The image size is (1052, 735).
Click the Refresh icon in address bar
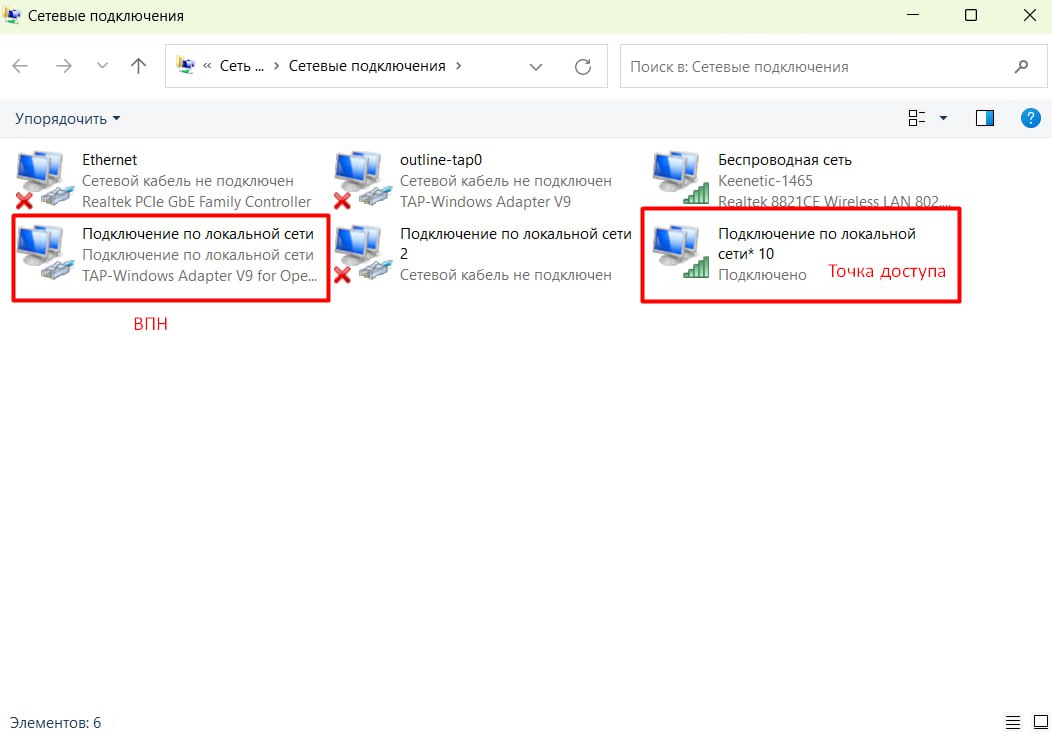click(583, 66)
